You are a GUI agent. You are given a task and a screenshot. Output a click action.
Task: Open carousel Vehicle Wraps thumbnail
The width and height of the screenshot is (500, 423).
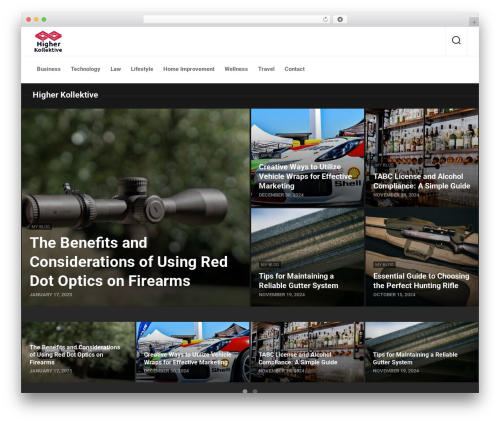193,352
